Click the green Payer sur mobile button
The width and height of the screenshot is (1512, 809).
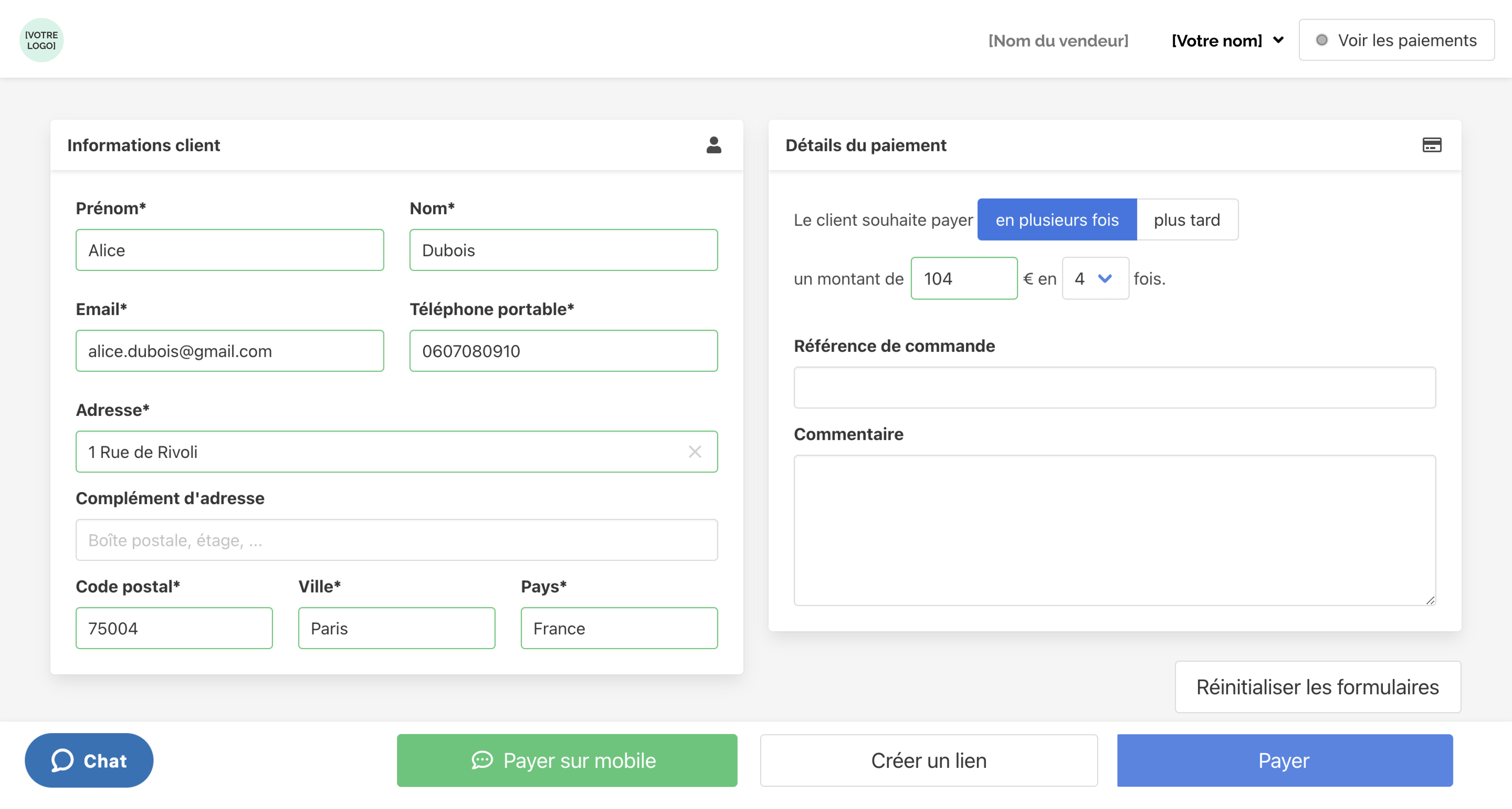pyautogui.click(x=567, y=760)
